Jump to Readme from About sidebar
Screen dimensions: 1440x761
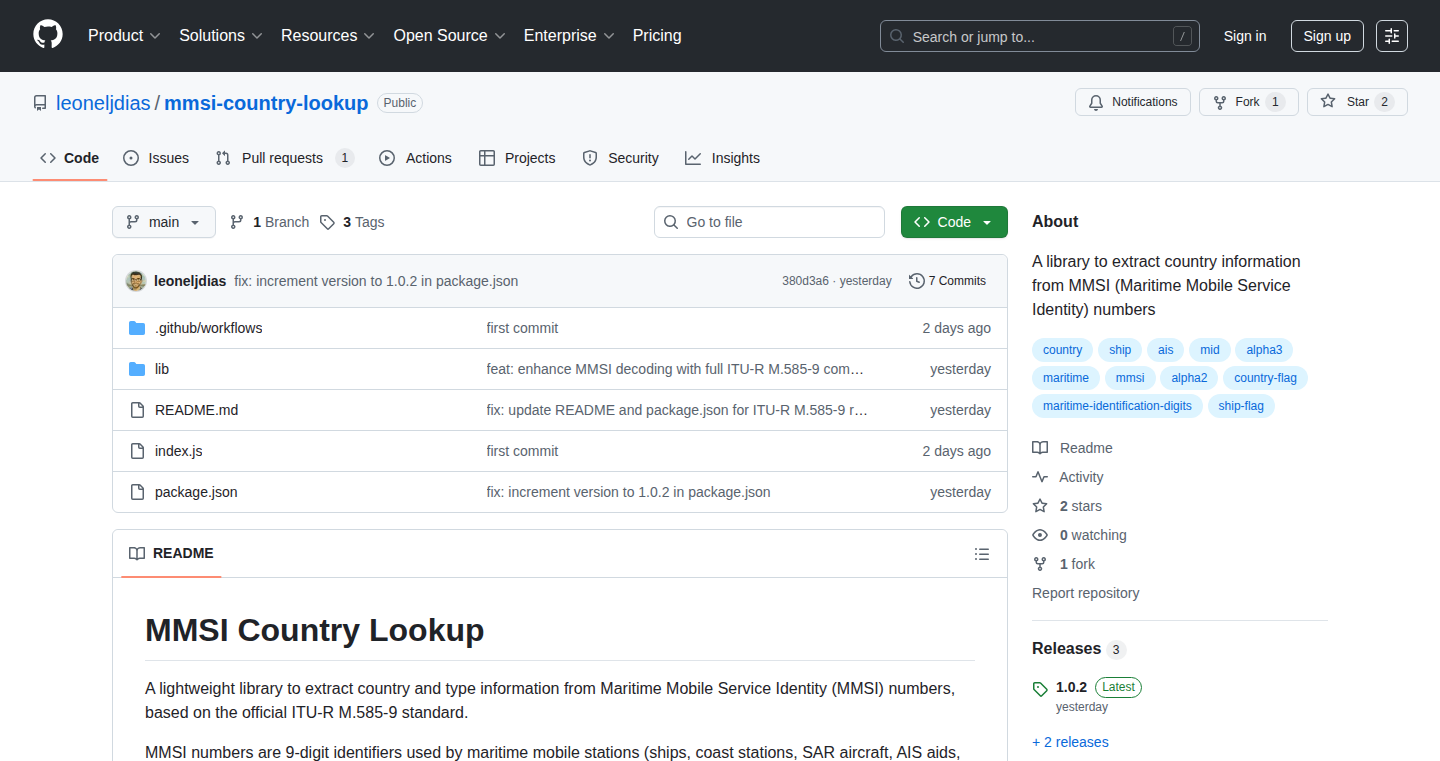[x=1073, y=448]
